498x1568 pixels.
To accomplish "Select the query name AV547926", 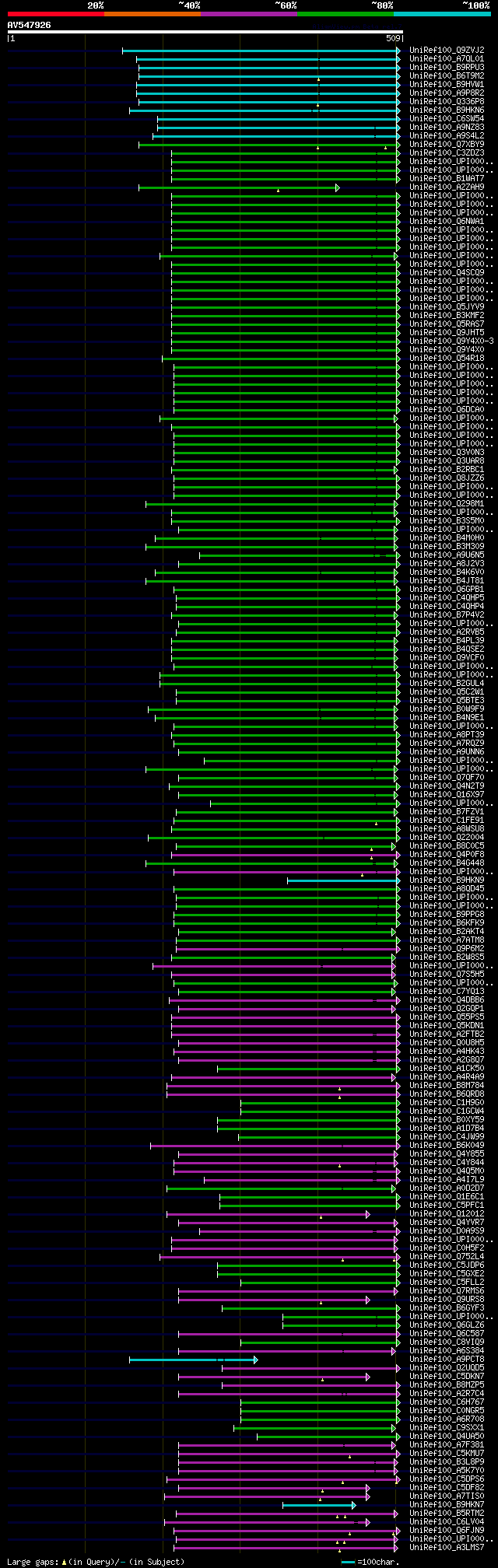I will pos(30,25).
